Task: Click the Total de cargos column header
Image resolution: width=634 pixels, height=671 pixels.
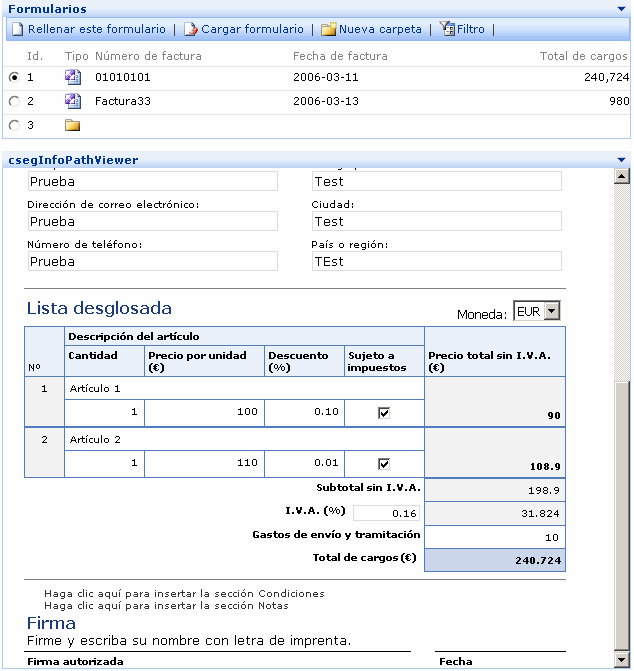Action: (584, 56)
